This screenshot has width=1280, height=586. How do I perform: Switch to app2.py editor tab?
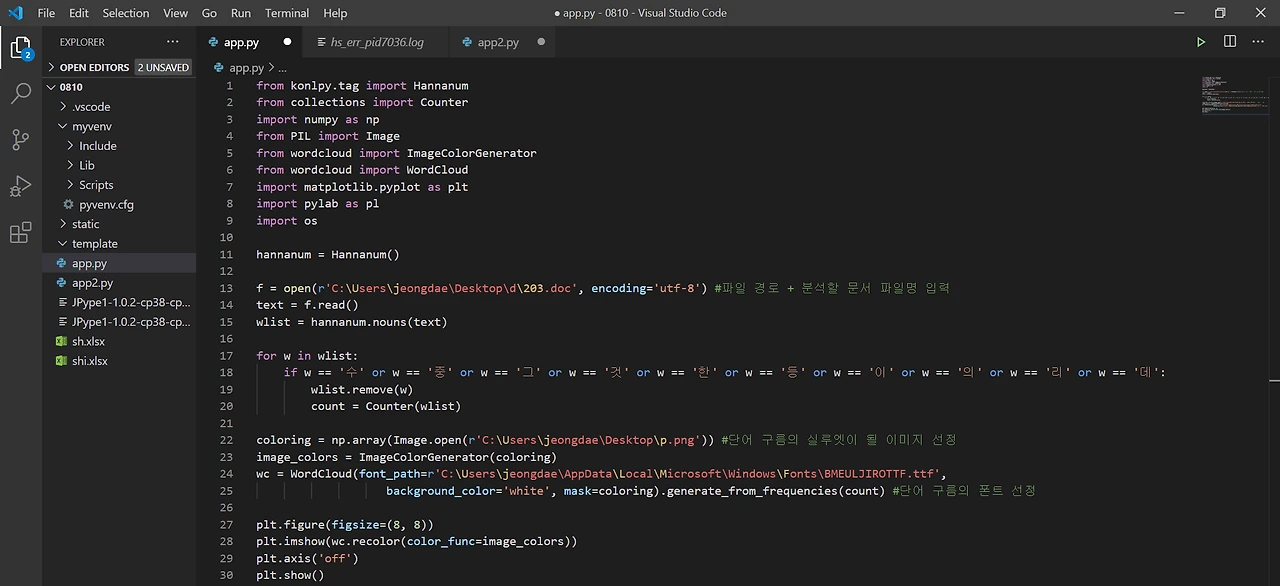(503, 42)
